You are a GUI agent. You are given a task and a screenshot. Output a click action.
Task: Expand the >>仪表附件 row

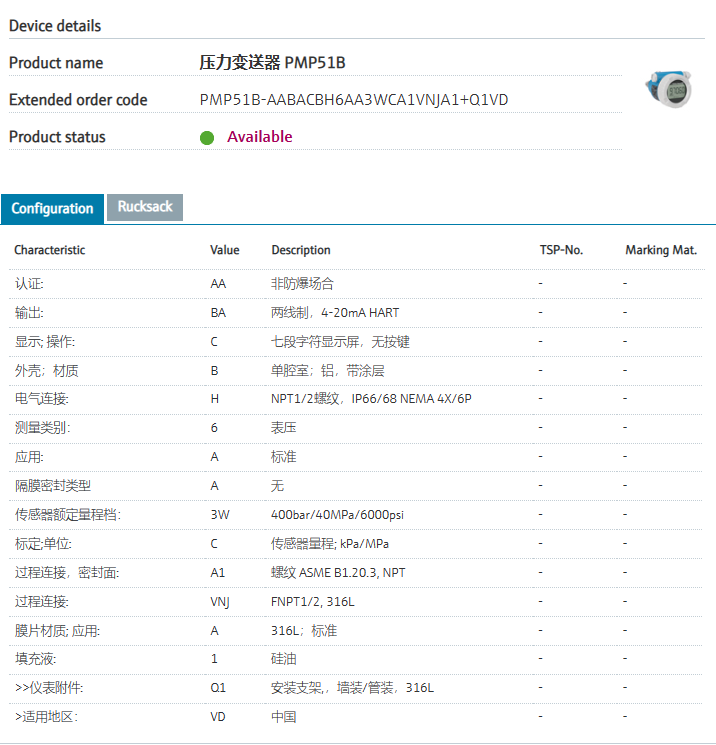(49, 688)
